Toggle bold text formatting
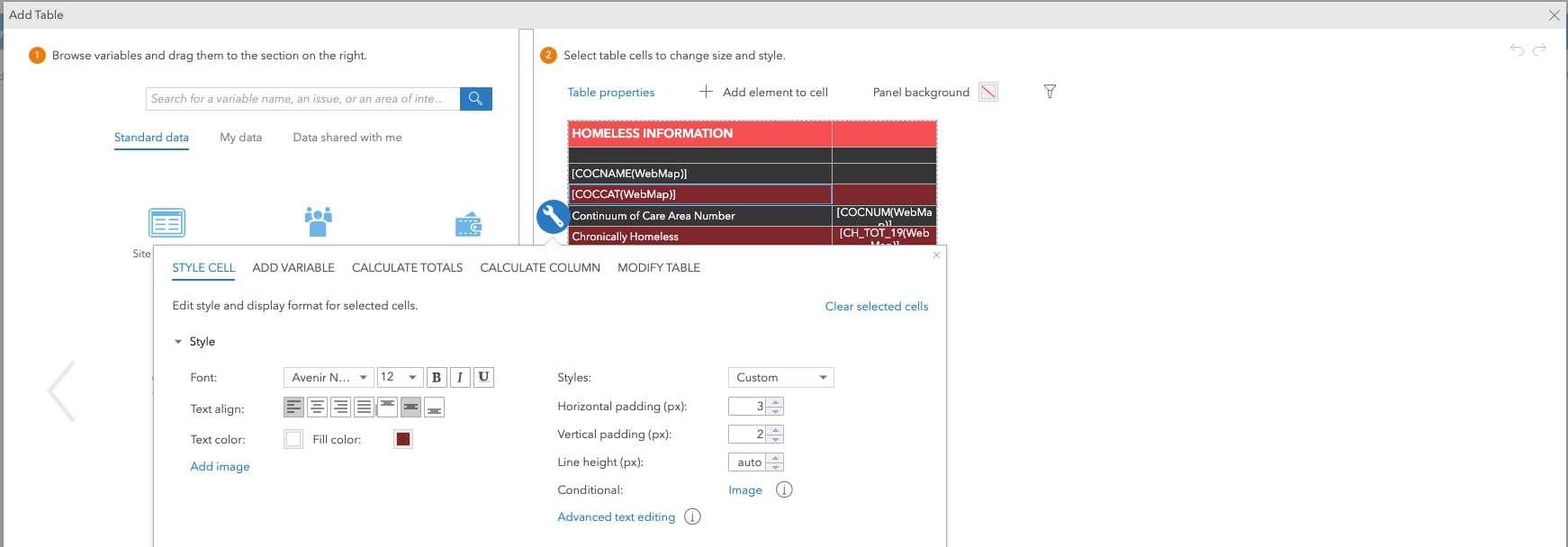The width and height of the screenshot is (1568, 547). pyautogui.click(x=437, y=377)
